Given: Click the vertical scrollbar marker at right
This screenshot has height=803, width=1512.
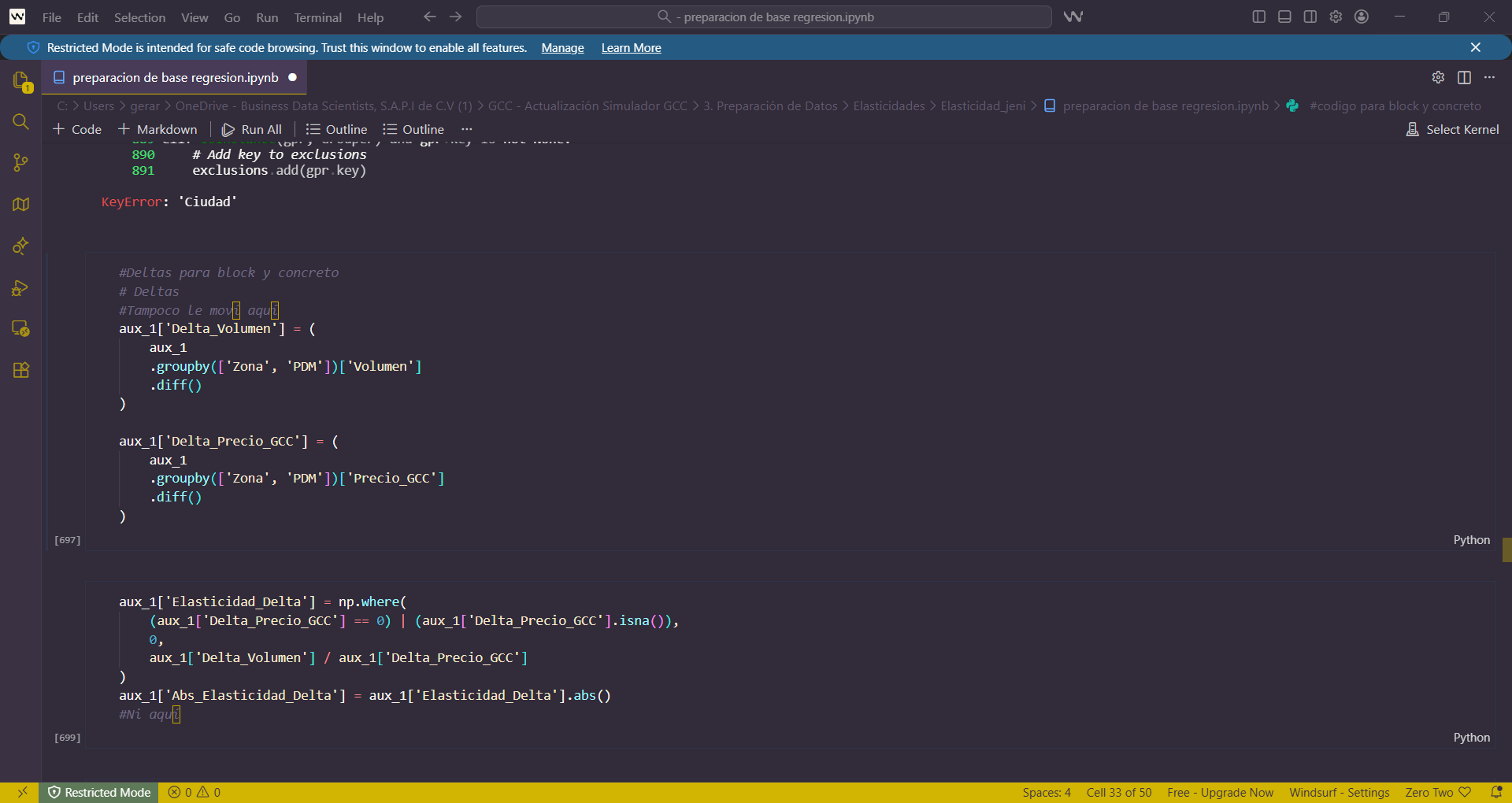Looking at the screenshot, I should tap(1506, 550).
